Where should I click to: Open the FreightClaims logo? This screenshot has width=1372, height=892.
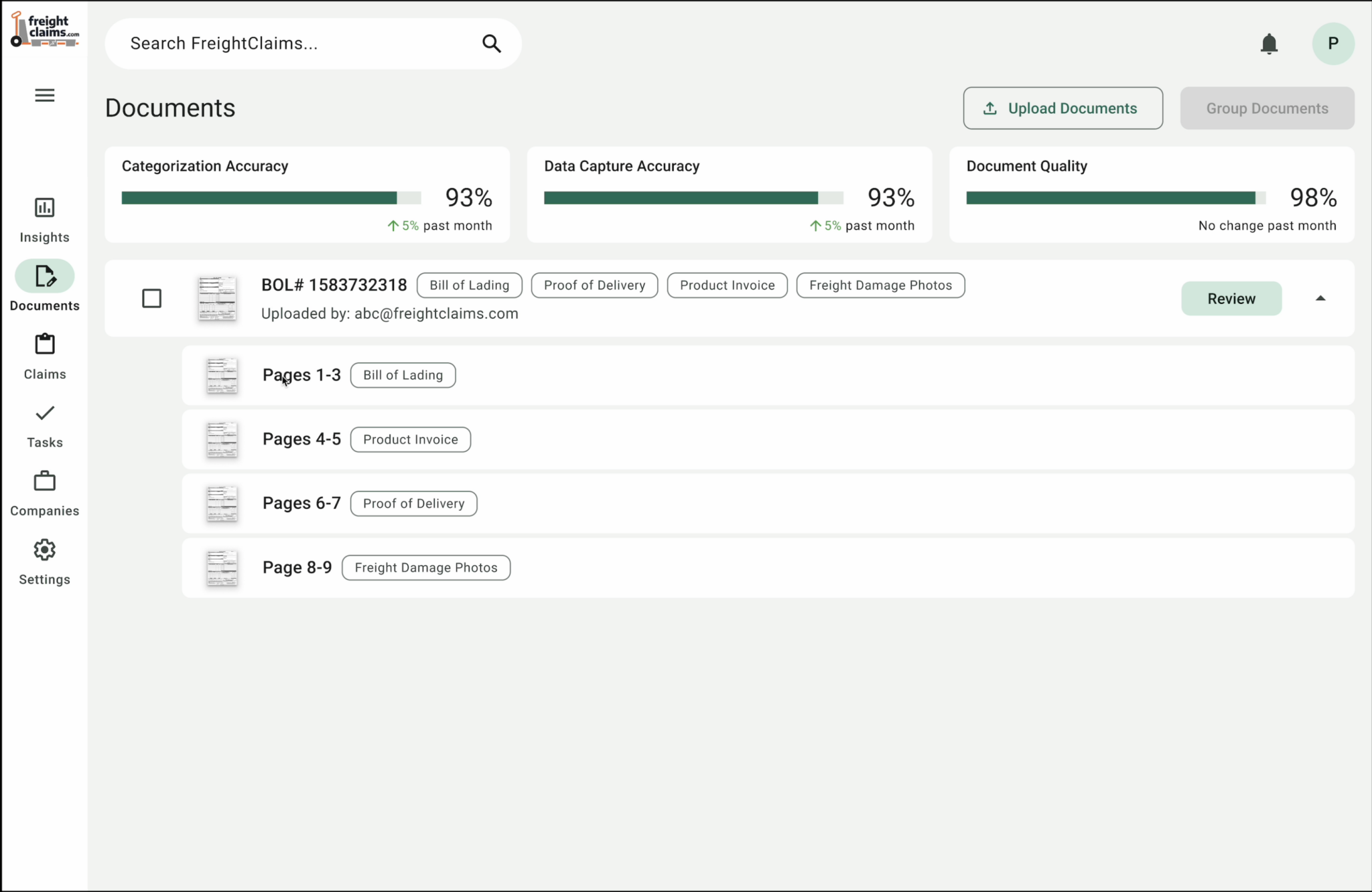[x=44, y=28]
